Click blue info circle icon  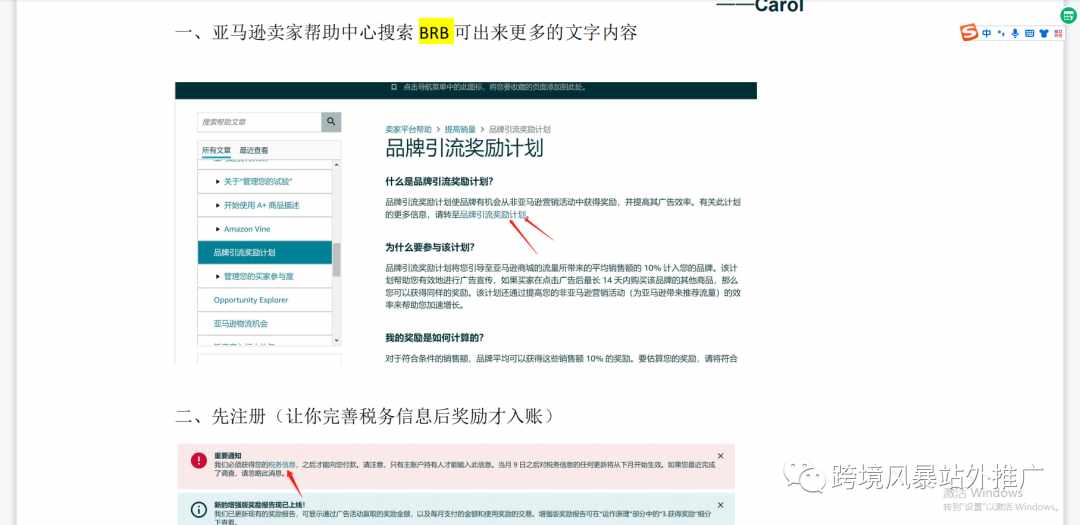tap(198, 510)
